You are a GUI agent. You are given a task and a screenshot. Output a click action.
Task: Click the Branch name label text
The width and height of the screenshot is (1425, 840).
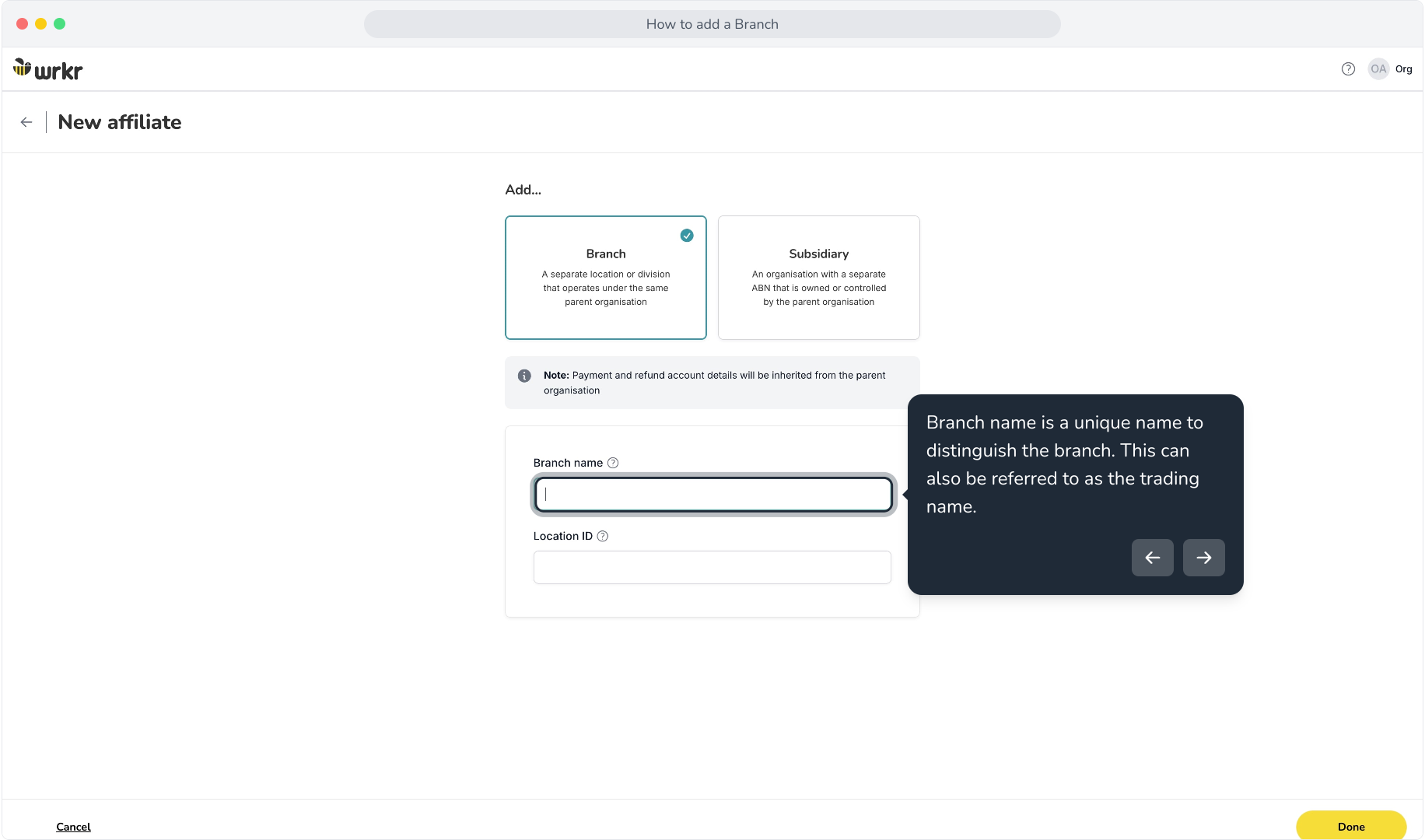568,463
